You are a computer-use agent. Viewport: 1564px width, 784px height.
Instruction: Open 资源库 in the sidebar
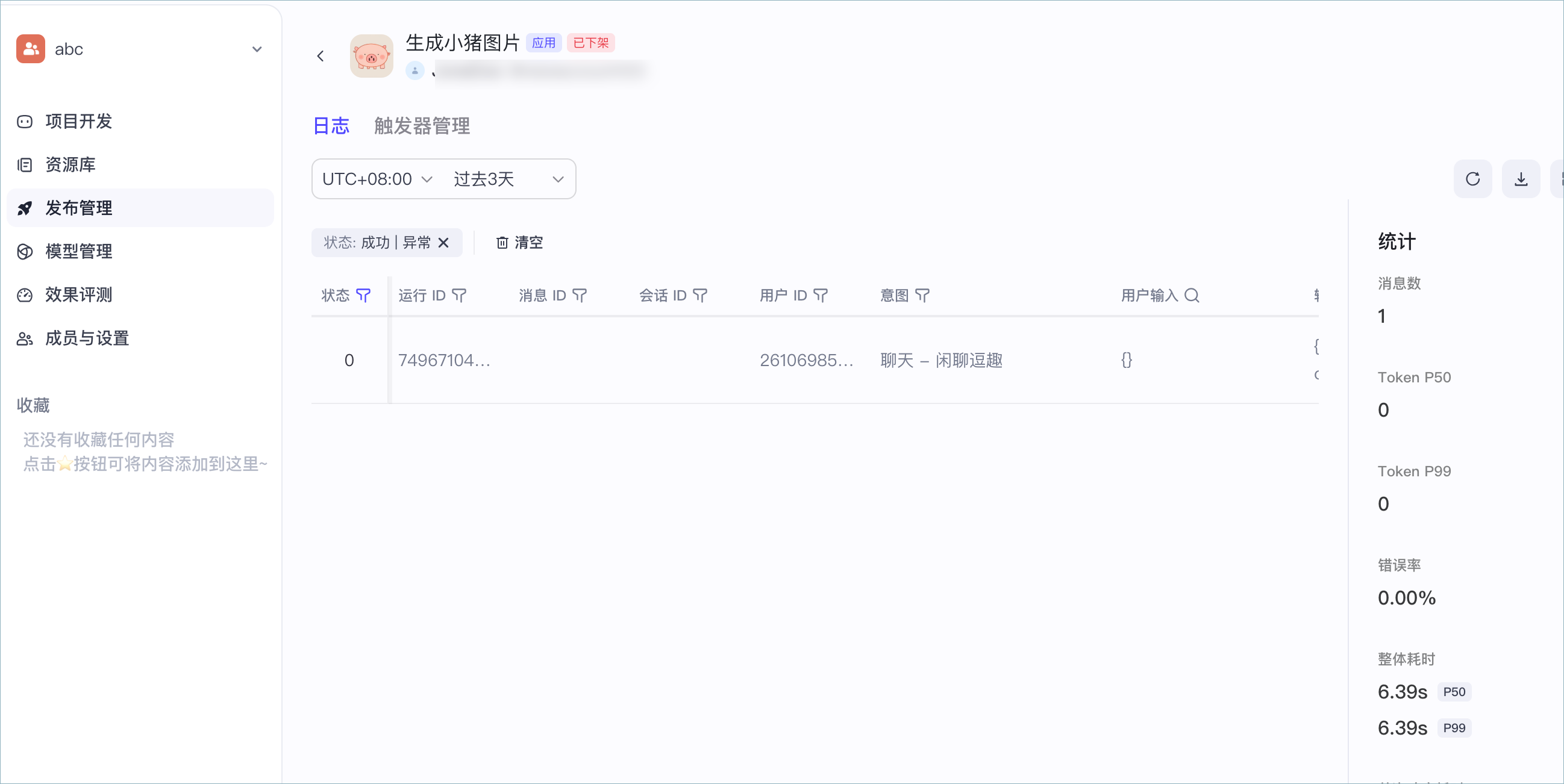click(140, 164)
